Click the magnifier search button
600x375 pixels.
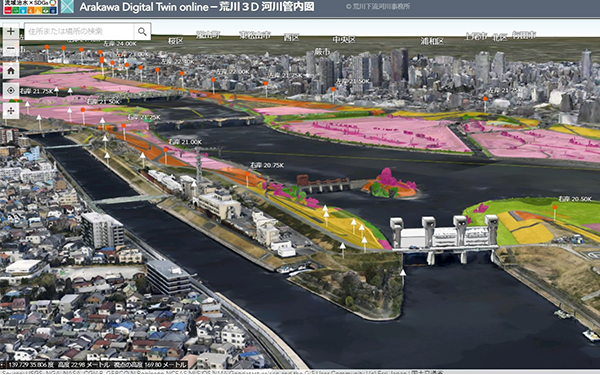coord(142,32)
